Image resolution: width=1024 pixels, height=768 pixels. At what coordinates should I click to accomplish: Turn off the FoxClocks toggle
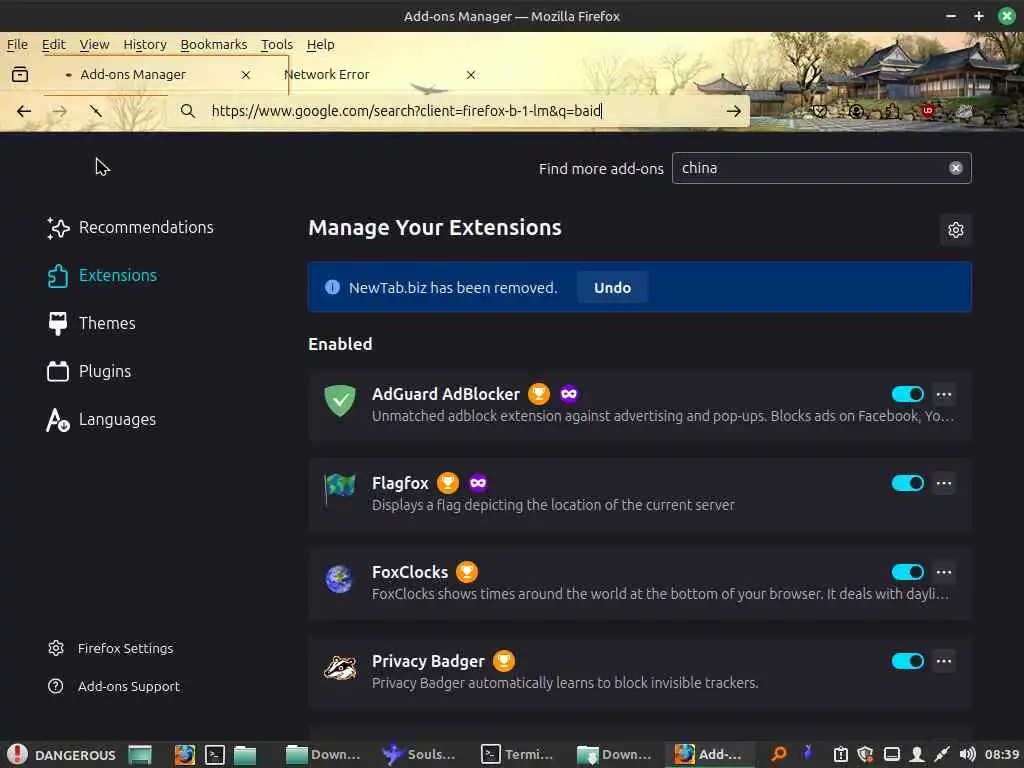(907, 572)
